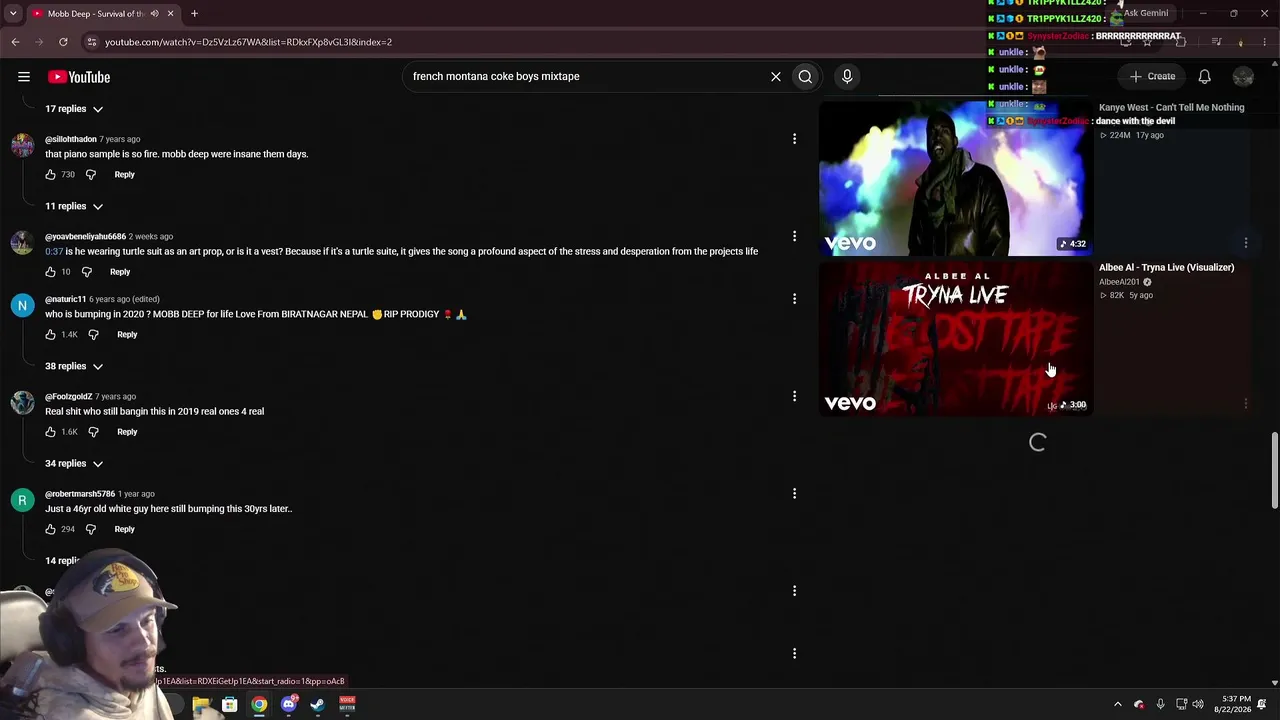The image size is (1280, 720).
Task: Open @naturic11 channel link
Action: [66, 299]
